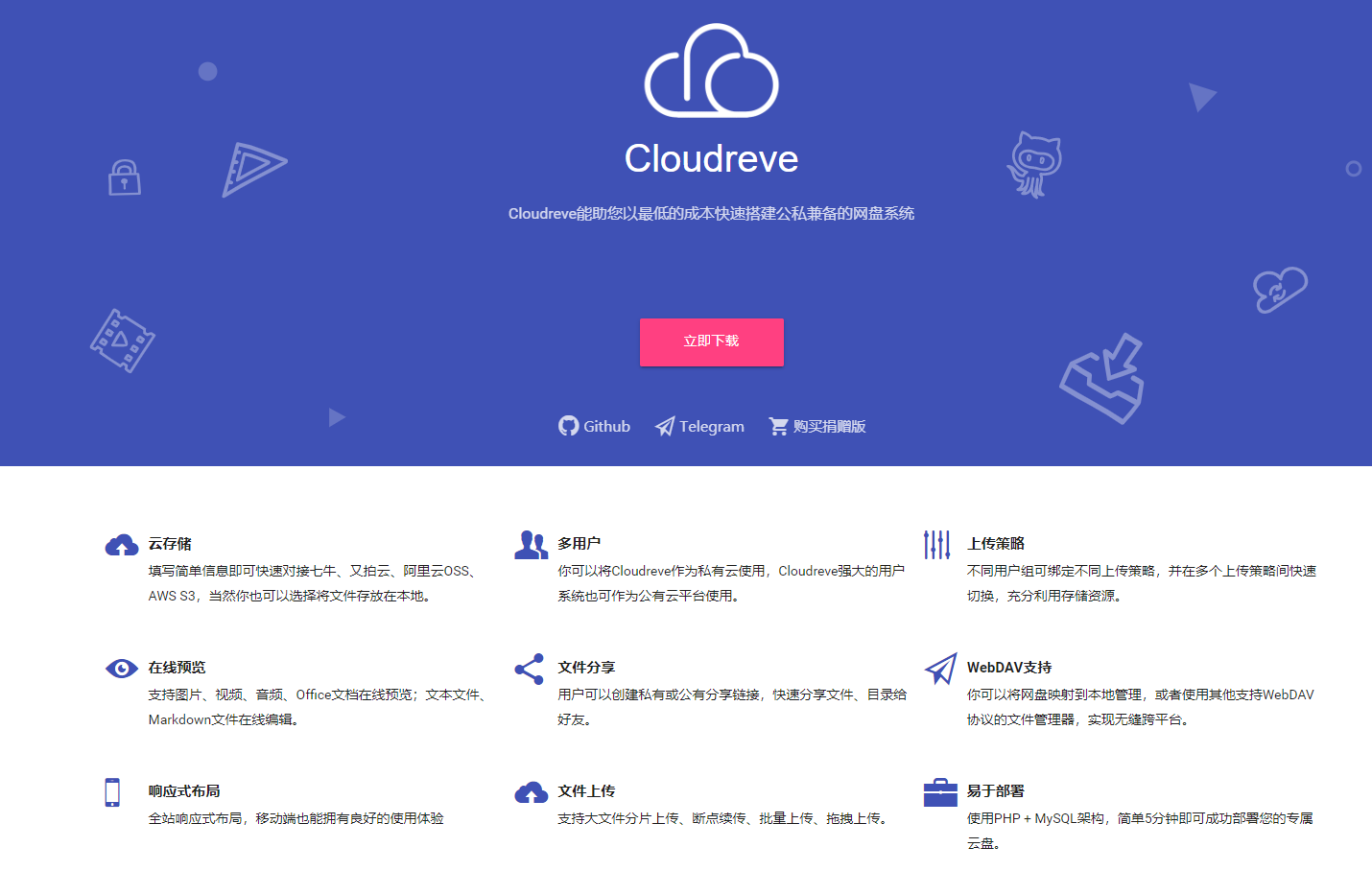1372x871 pixels.
Task: Click the description starting 支持图片、视频、音频
Action: click(x=319, y=707)
